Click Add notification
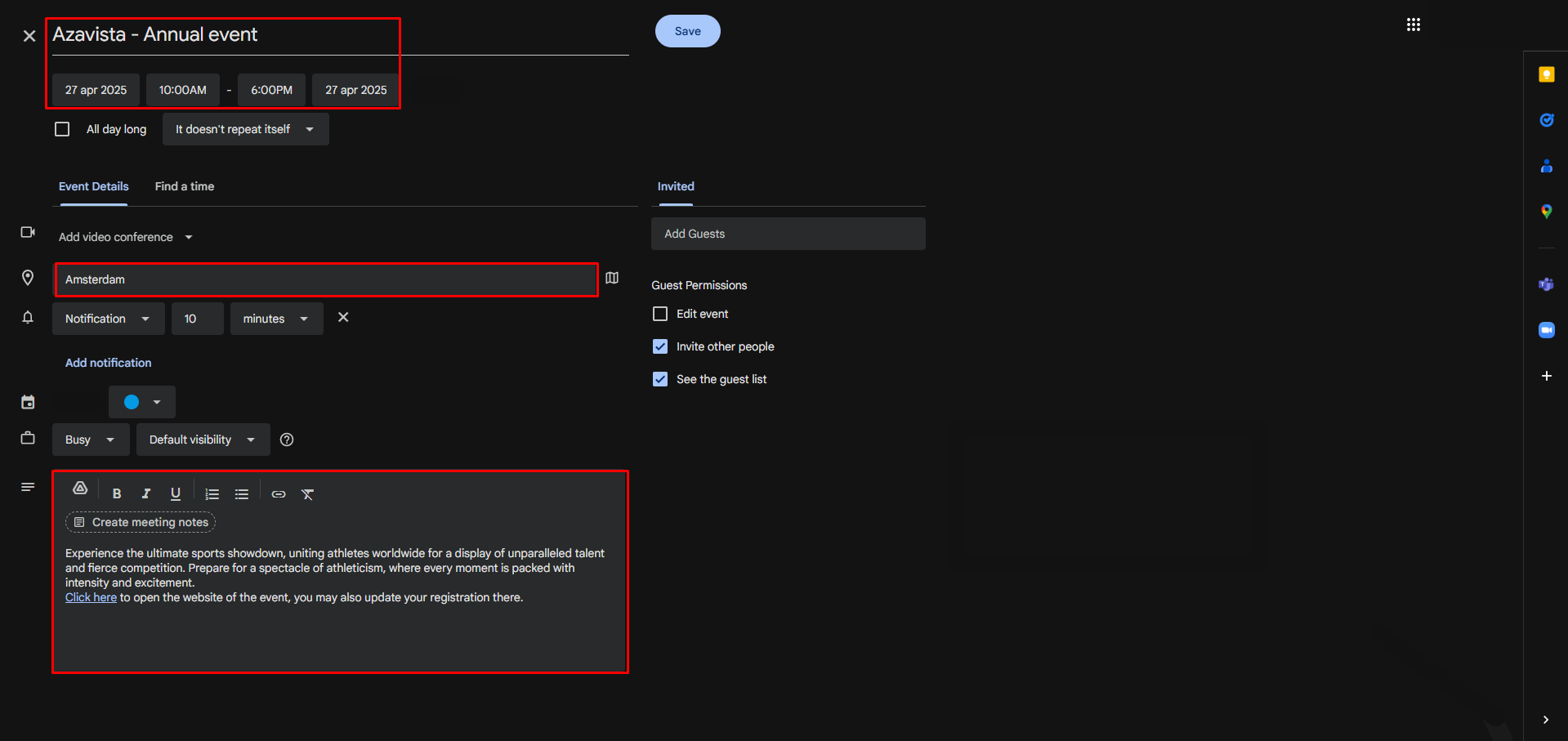 pyautogui.click(x=108, y=363)
